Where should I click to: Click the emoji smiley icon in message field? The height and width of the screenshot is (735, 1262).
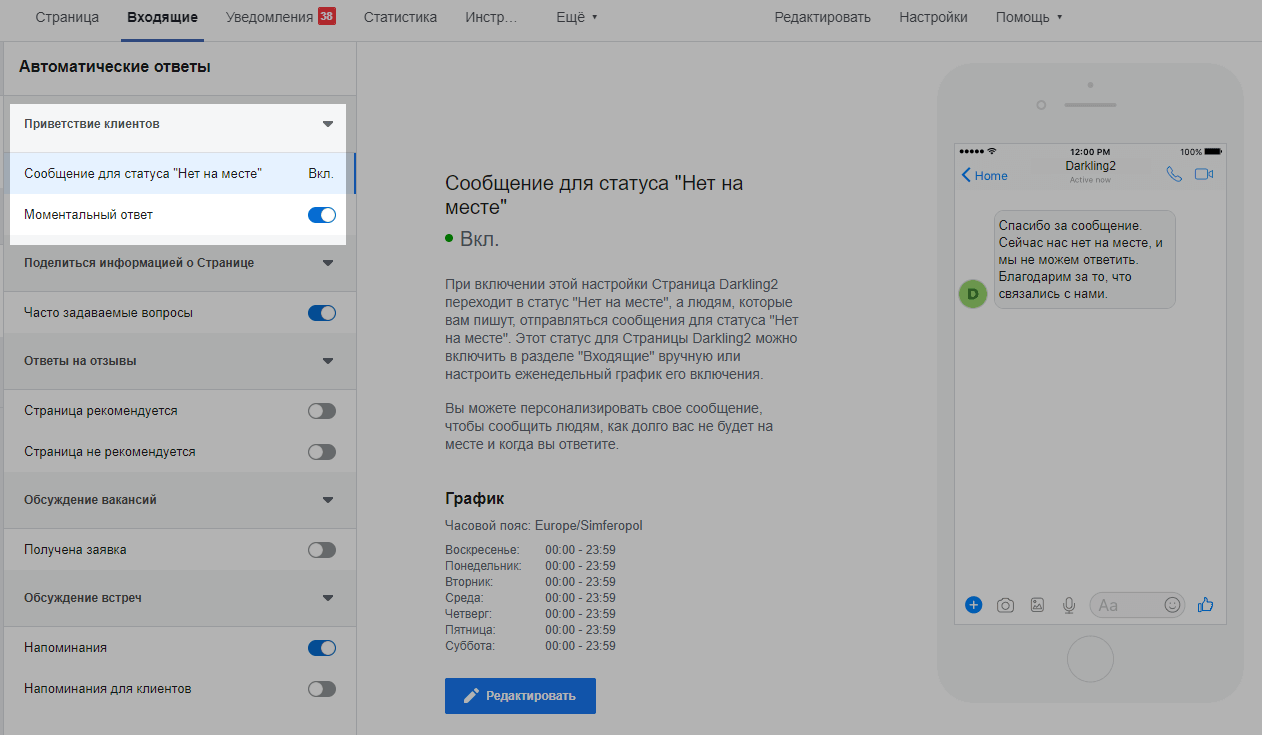click(x=1172, y=605)
